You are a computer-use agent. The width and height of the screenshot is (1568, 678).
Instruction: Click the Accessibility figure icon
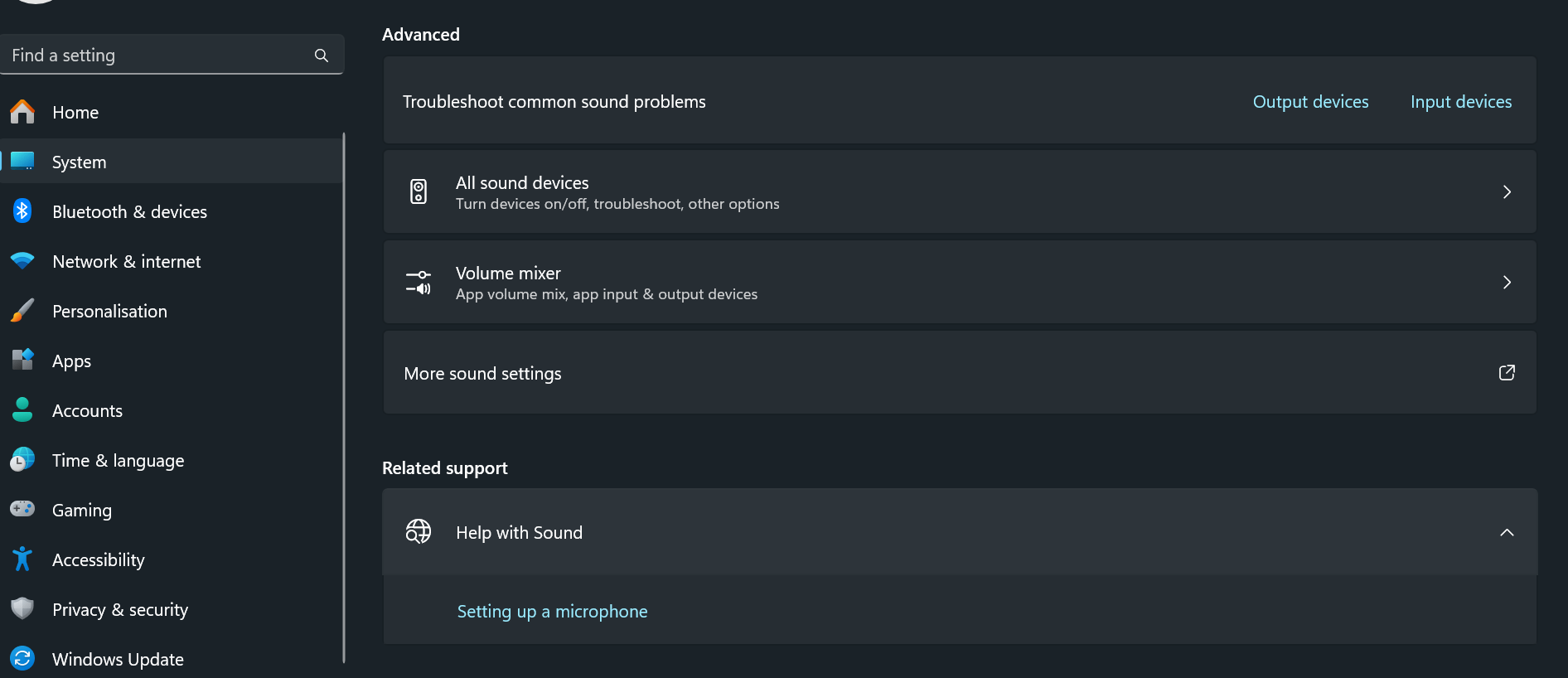click(x=22, y=559)
